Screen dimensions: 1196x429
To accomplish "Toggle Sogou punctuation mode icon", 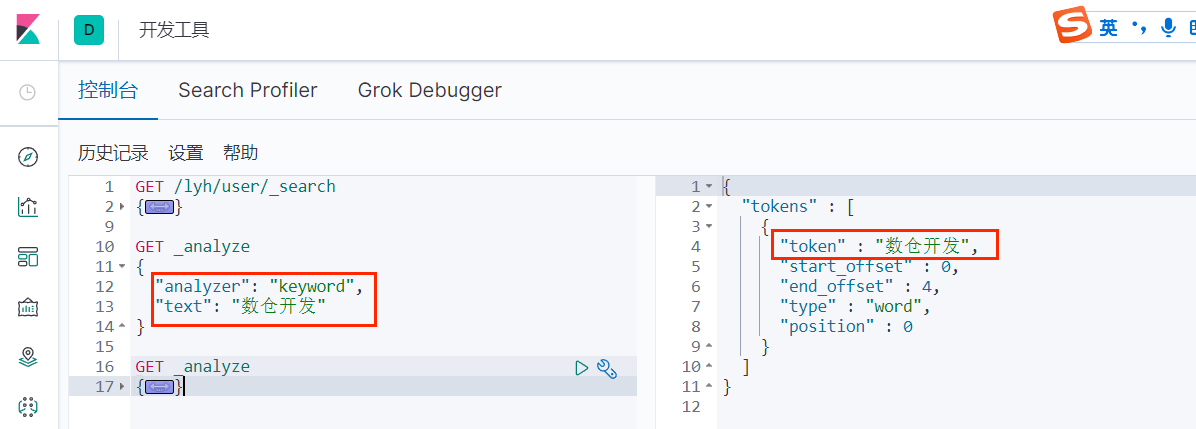I will pyautogui.click(x=1140, y=28).
